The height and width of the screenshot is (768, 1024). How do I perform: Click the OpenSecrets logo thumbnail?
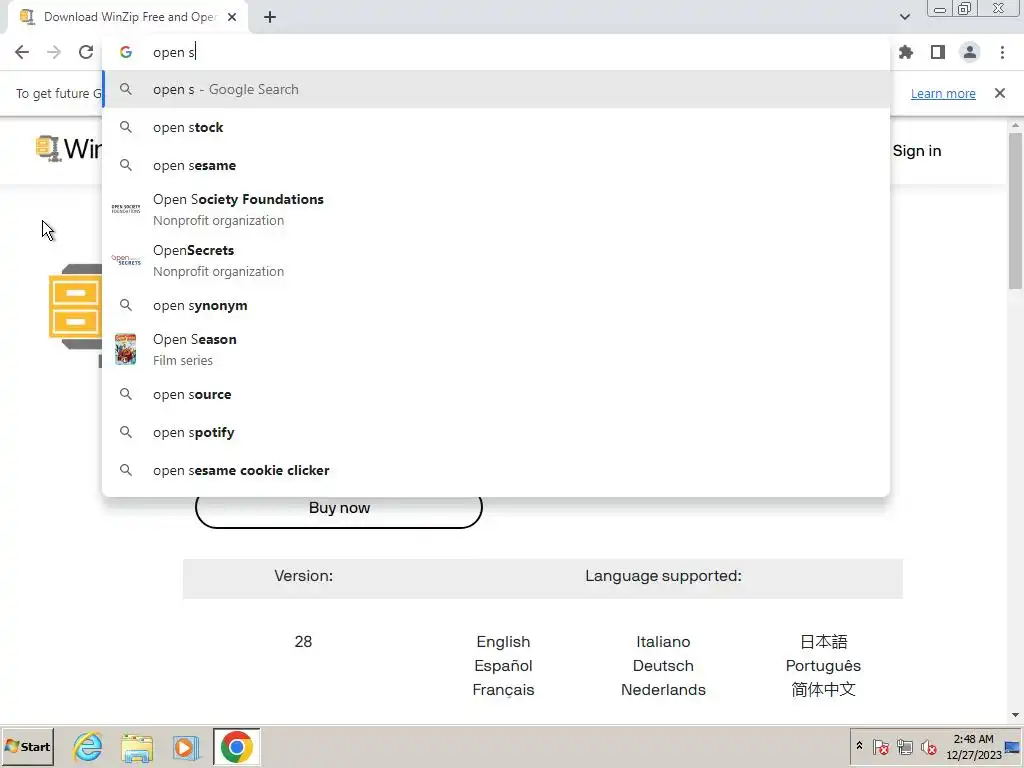(x=126, y=260)
